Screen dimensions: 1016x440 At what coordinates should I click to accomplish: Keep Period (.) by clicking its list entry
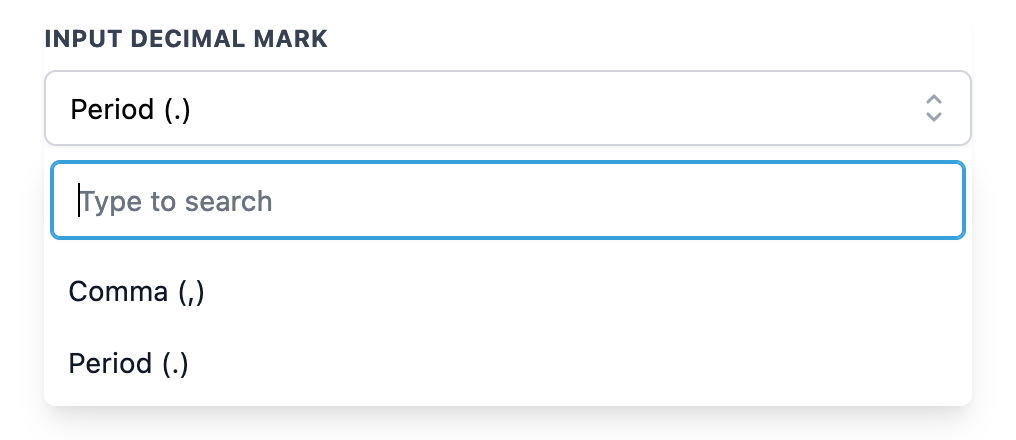129,363
